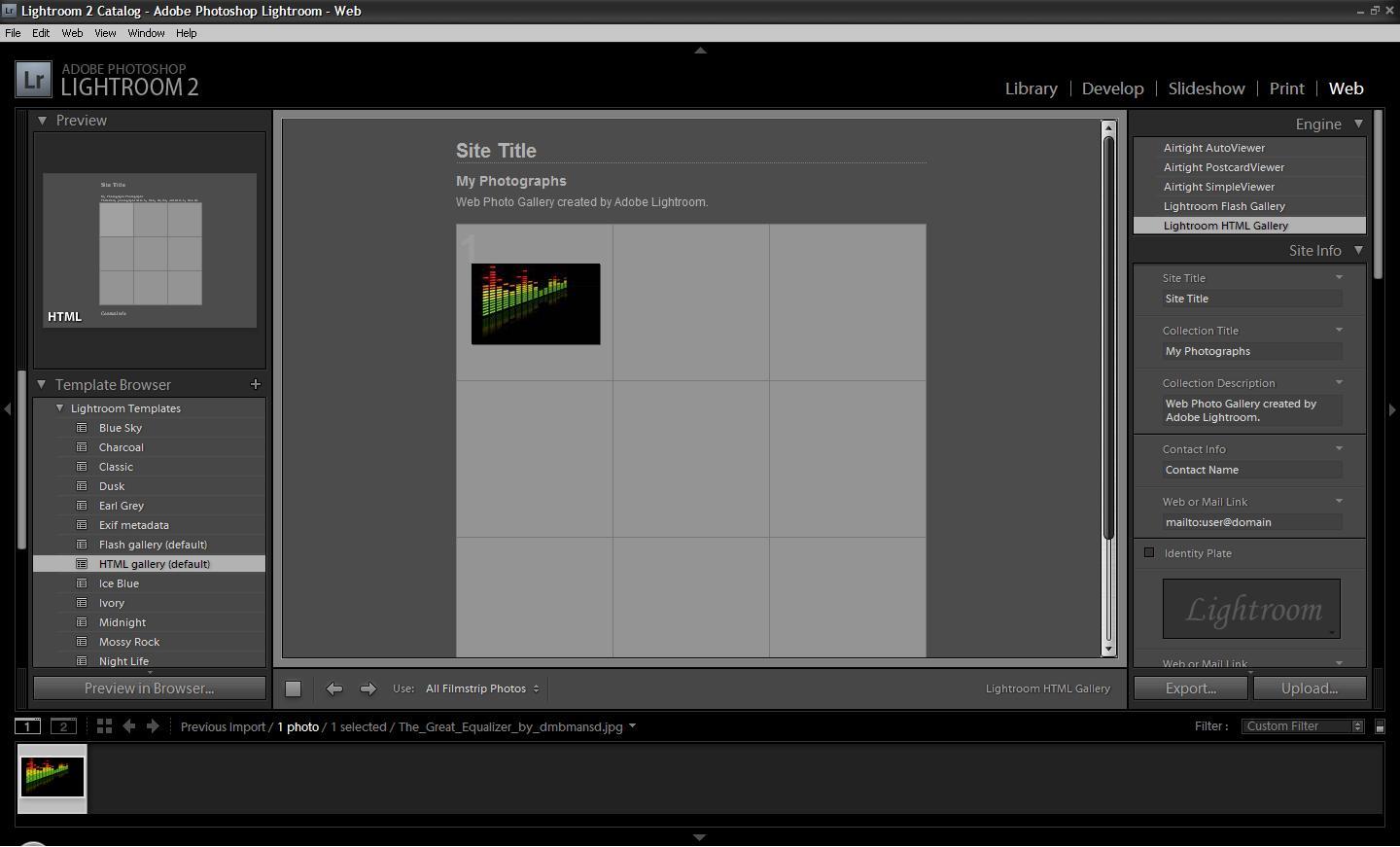Select secondary window display 2
1400x847 pixels.
(x=63, y=726)
